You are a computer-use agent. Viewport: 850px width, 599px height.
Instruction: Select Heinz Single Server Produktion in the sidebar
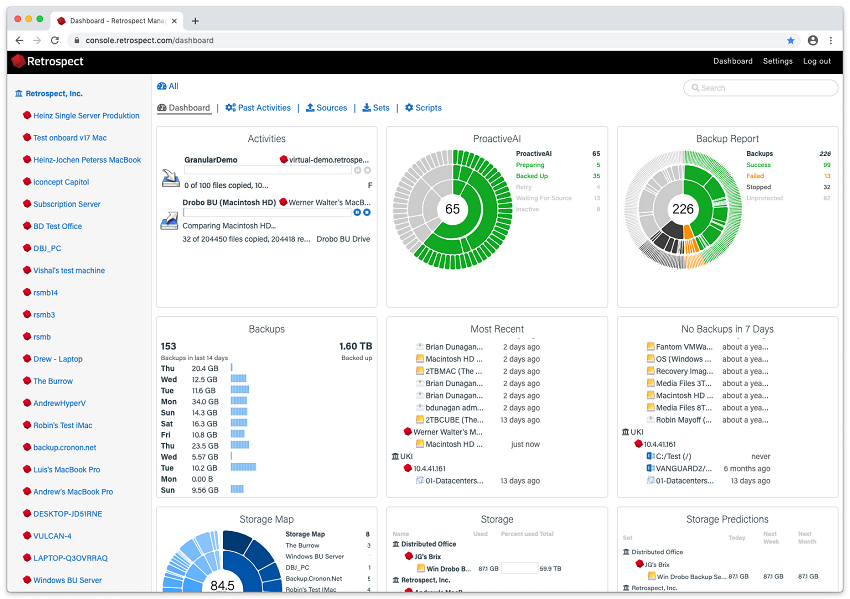click(x=86, y=116)
